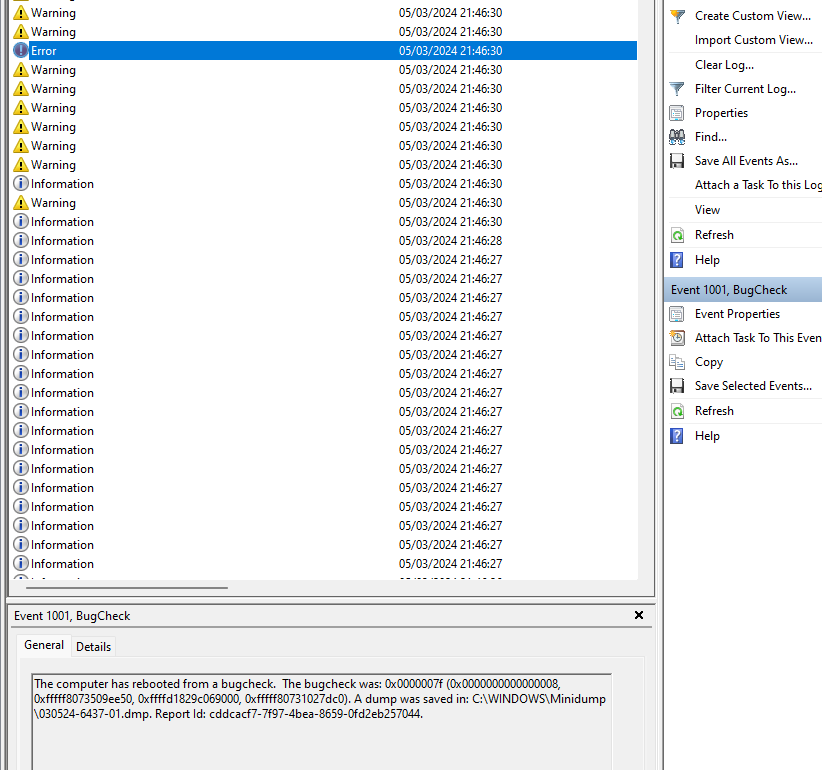Select the Information event logged at 21:46:28

coord(62,241)
